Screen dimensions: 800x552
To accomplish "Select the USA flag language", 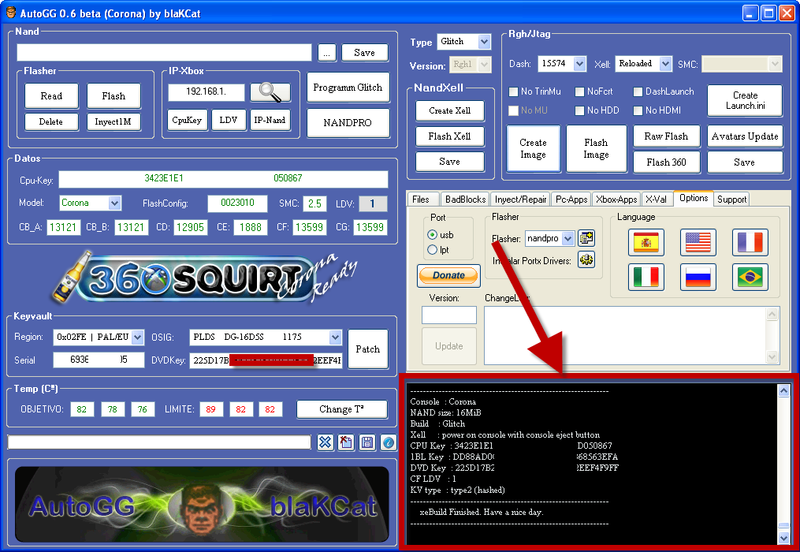I will (x=698, y=242).
